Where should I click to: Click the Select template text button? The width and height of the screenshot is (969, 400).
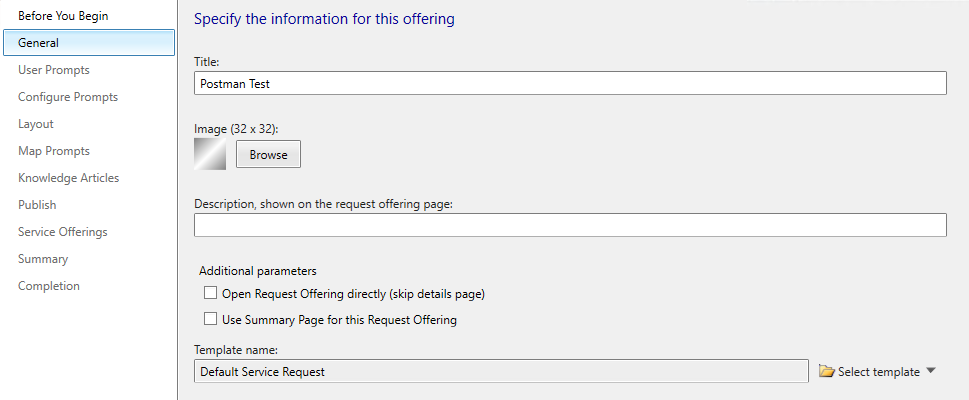coord(878,372)
